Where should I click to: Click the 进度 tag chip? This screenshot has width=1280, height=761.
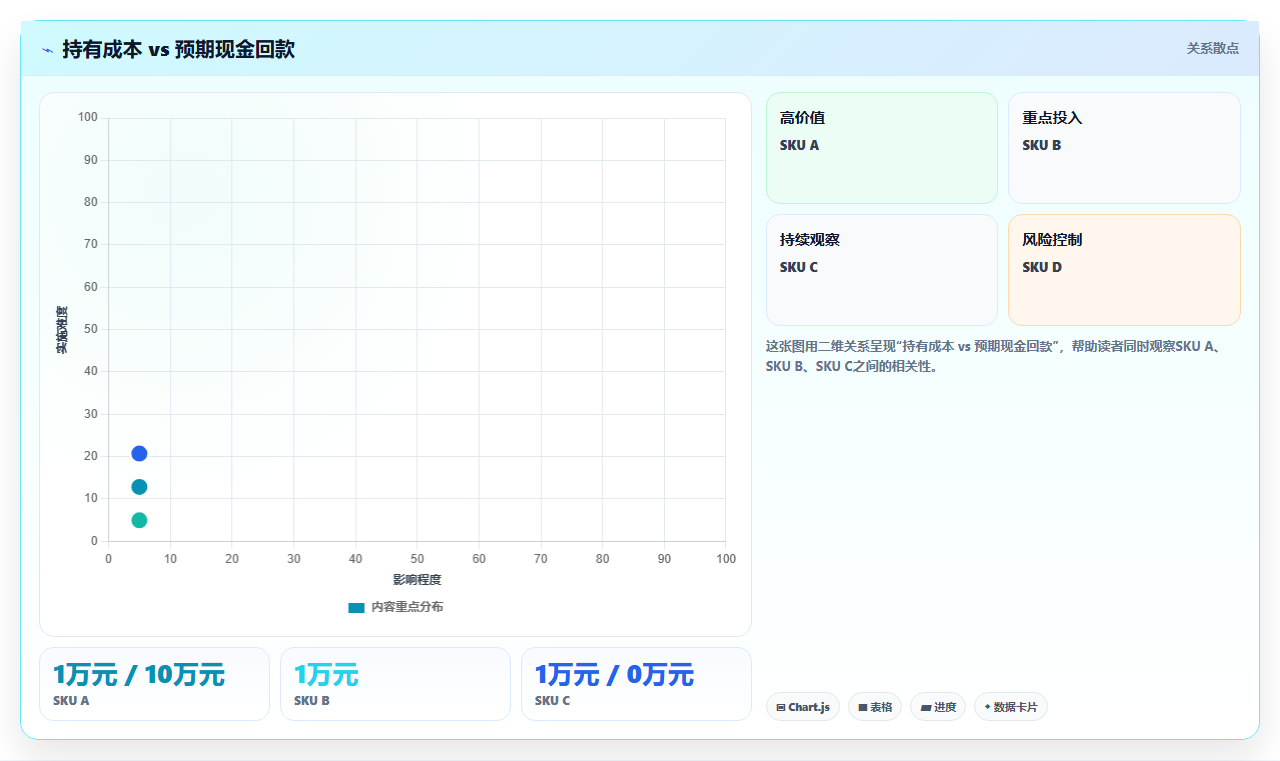(x=938, y=707)
